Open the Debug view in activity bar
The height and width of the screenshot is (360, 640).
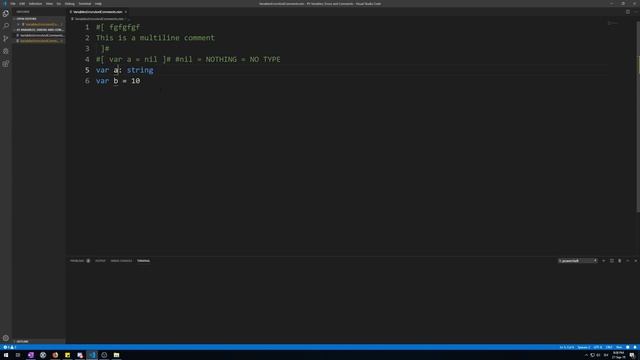click(x=6, y=51)
